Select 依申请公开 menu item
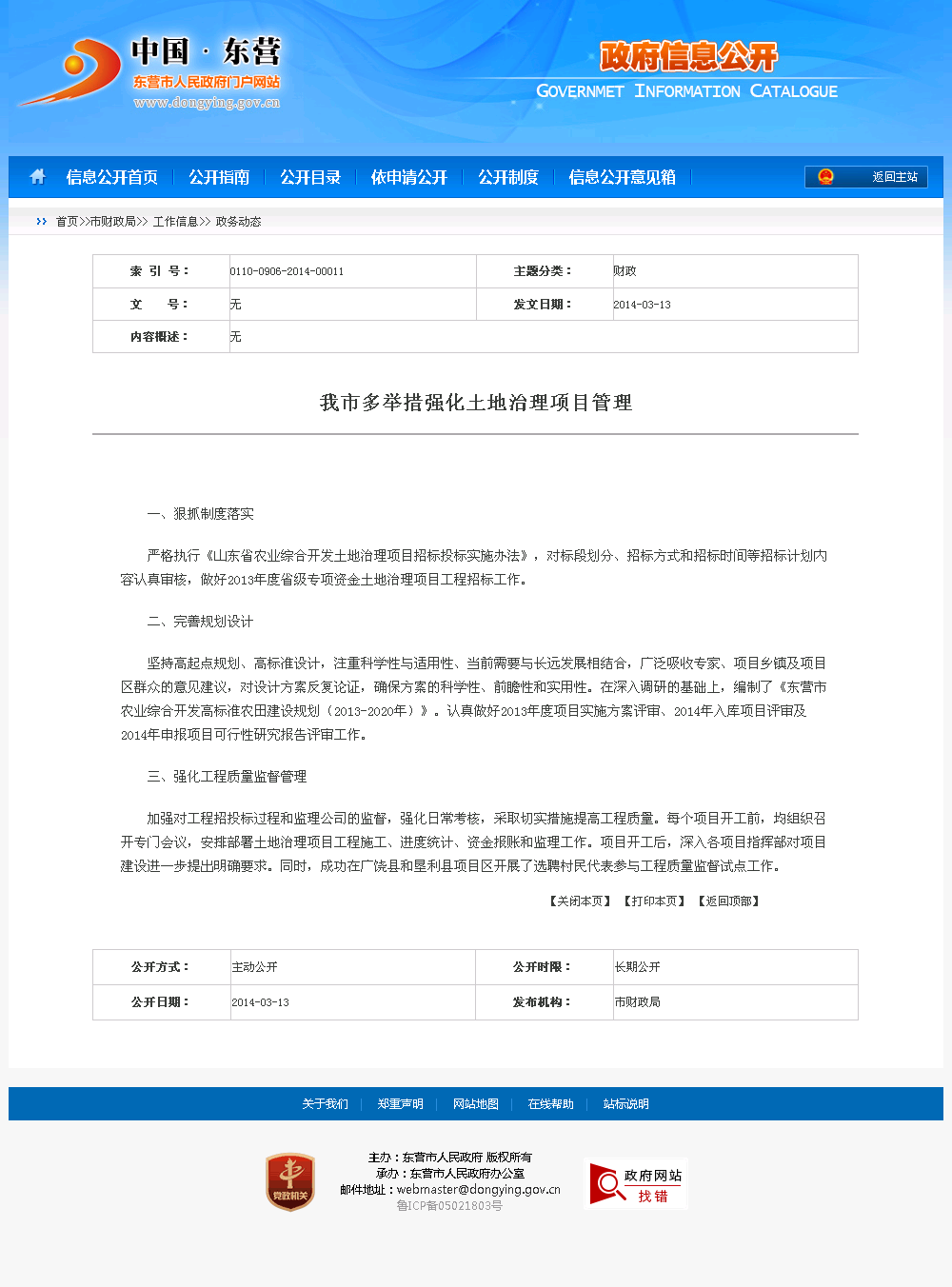 pyautogui.click(x=409, y=177)
